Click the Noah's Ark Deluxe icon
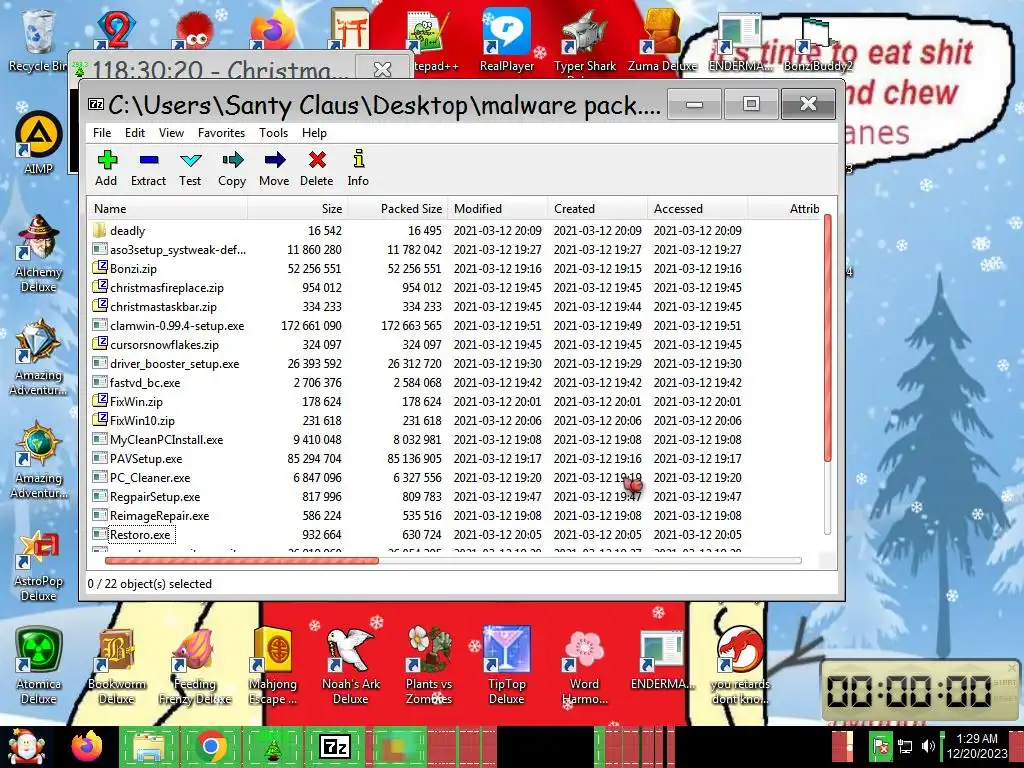1024x768 pixels. (351, 666)
